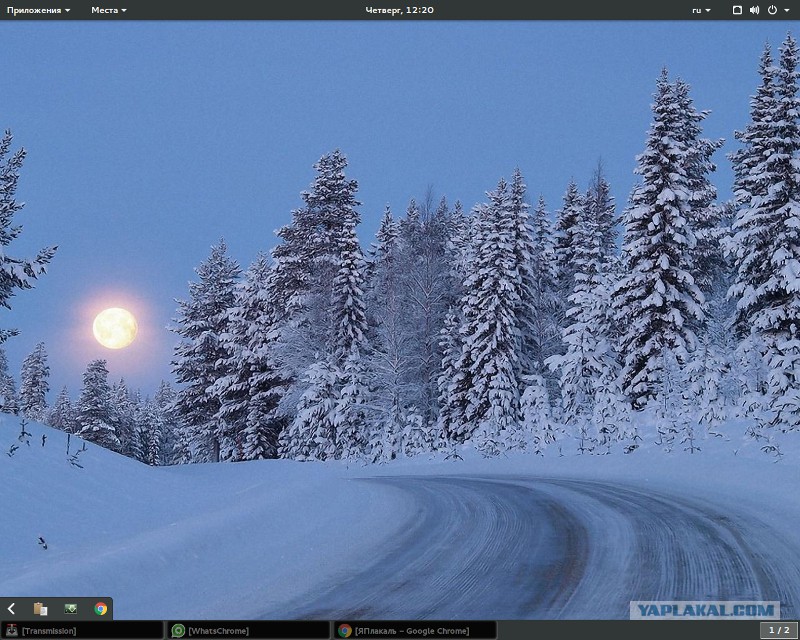The height and width of the screenshot is (640, 800).
Task: Click the 1 / 2 workspace switcher
Action: pyautogui.click(x=779, y=631)
